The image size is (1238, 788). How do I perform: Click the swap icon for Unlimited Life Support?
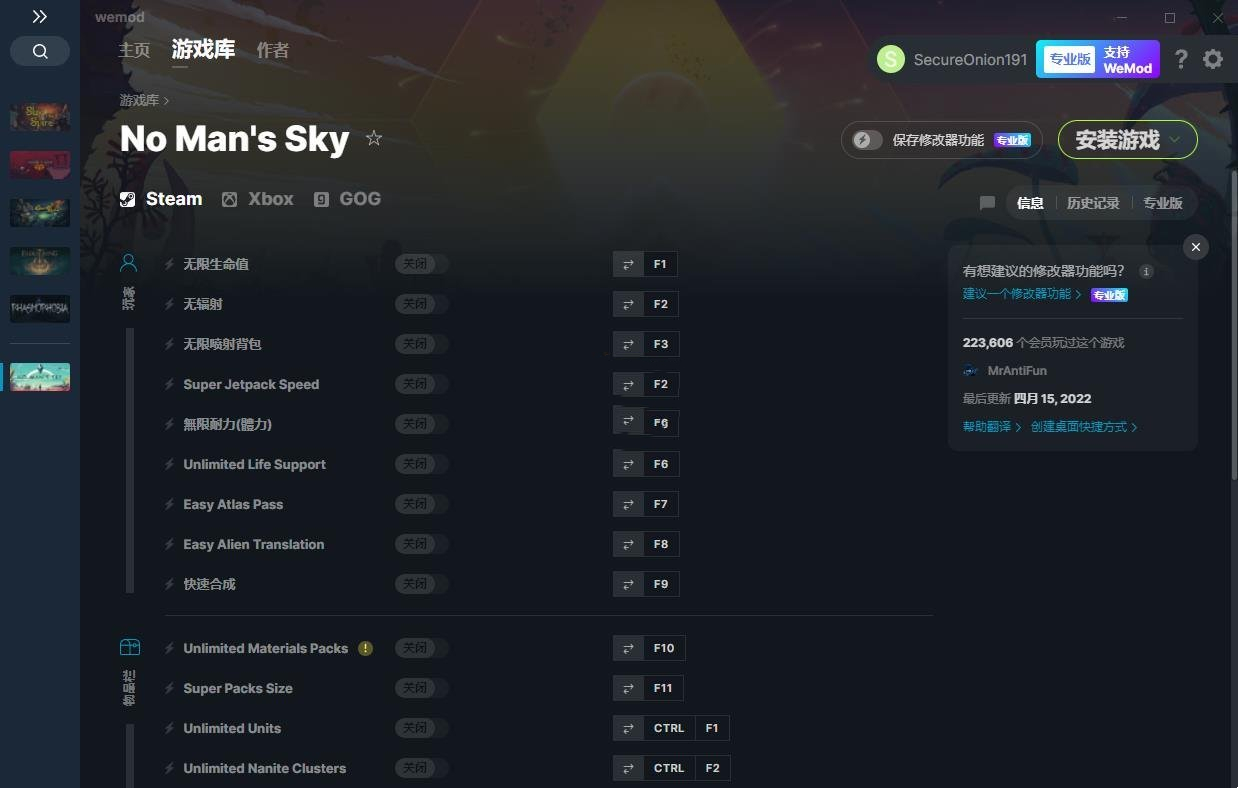pyautogui.click(x=628, y=464)
